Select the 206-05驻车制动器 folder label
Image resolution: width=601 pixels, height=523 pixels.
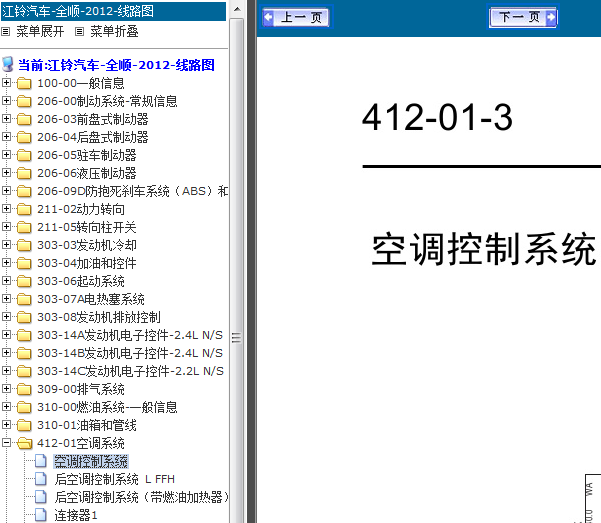point(87,155)
